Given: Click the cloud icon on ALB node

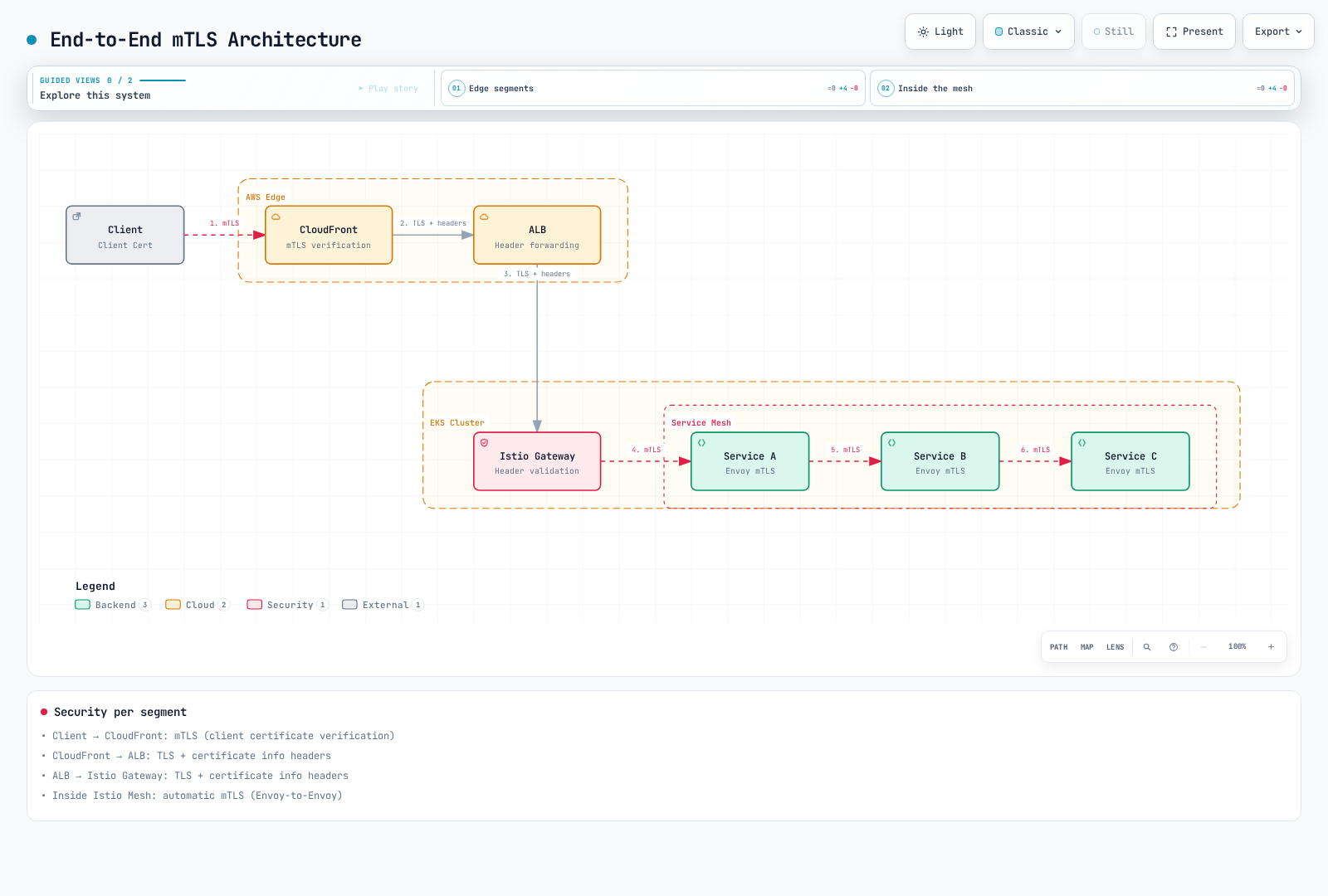Looking at the screenshot, I should [x=485, y=217].
